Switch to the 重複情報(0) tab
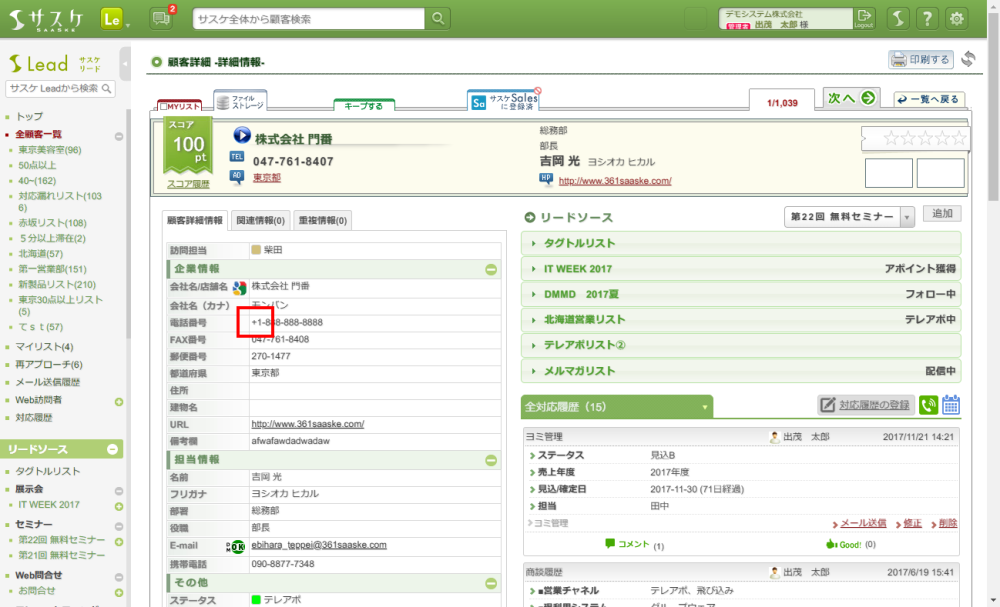Image resolution: width=1000 pixels, height=607 pixels. coord(323,221)
